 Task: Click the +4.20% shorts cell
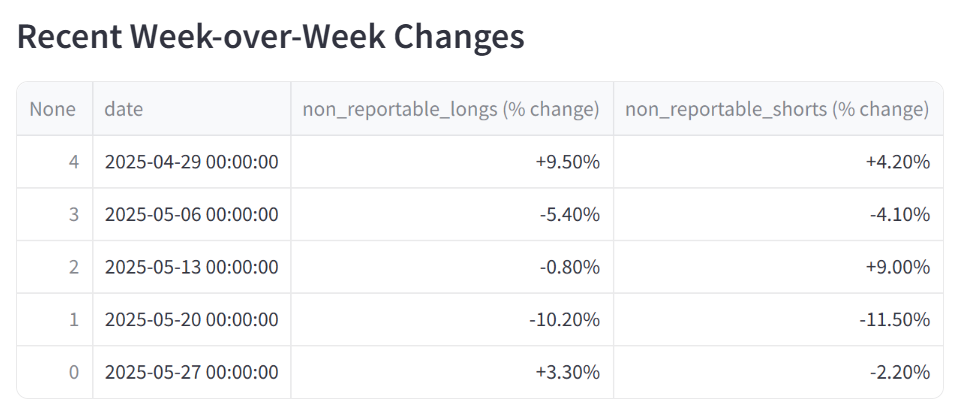point(778,162)
